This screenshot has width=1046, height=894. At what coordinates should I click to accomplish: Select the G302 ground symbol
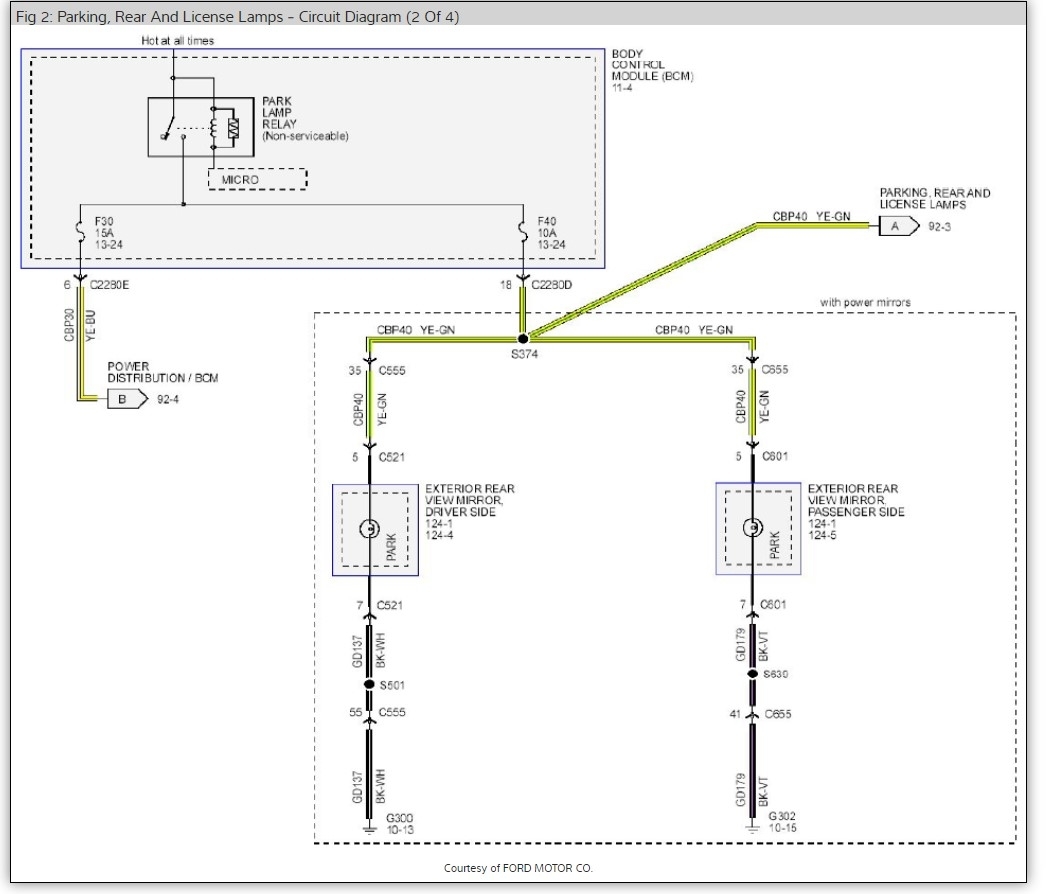click(752, 827)
